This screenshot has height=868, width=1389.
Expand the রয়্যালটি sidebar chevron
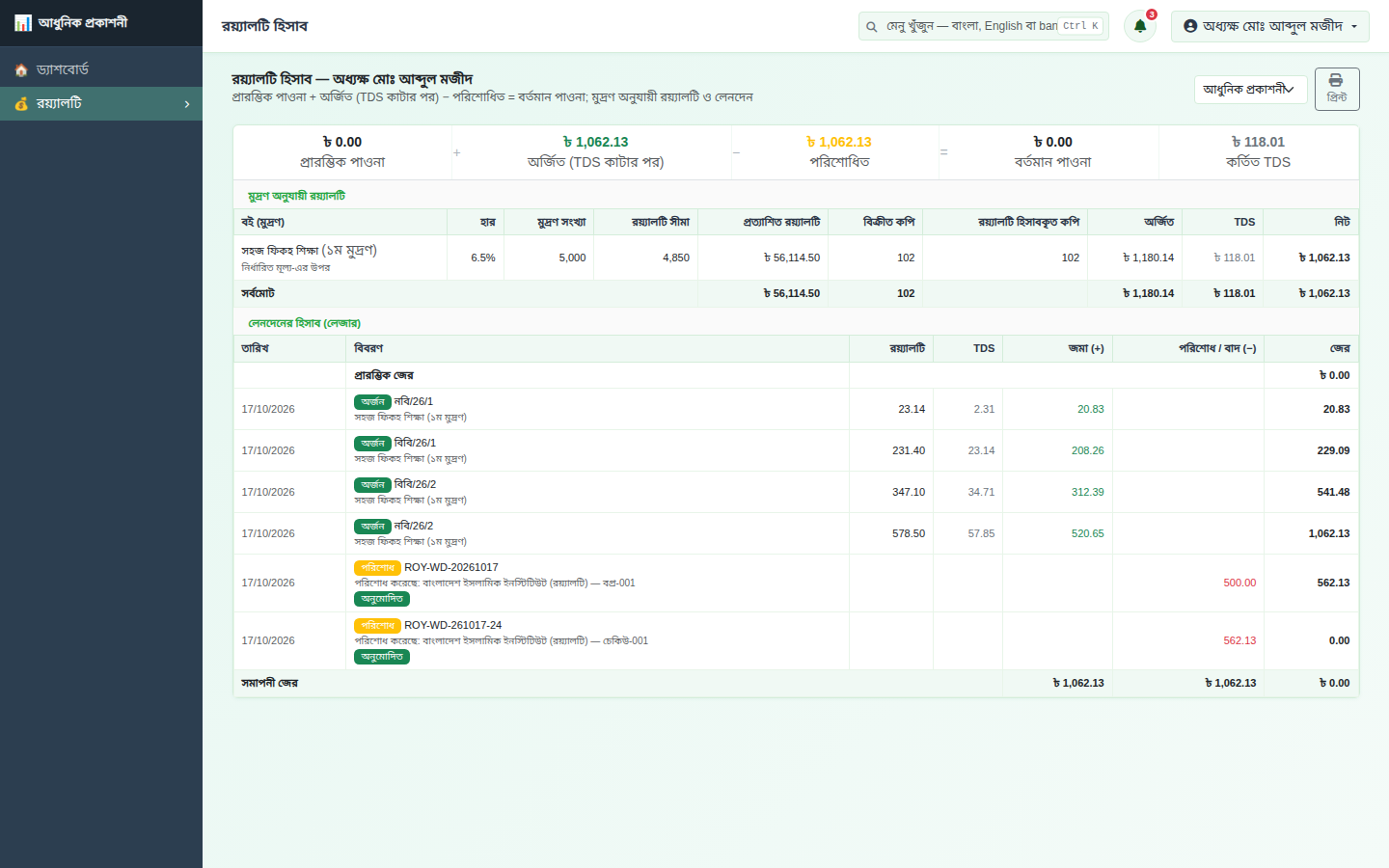point(187,104)
